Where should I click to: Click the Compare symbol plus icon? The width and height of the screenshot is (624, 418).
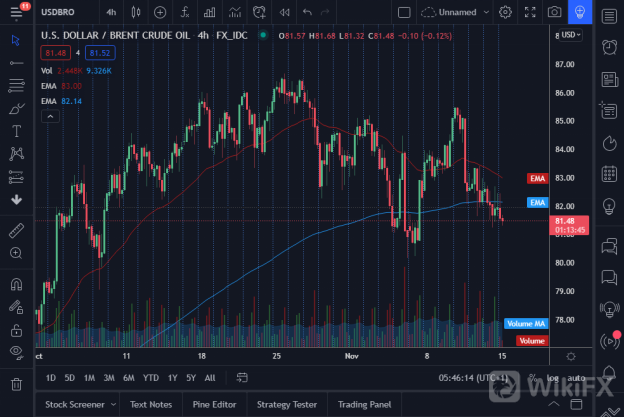tap(161, 12)
